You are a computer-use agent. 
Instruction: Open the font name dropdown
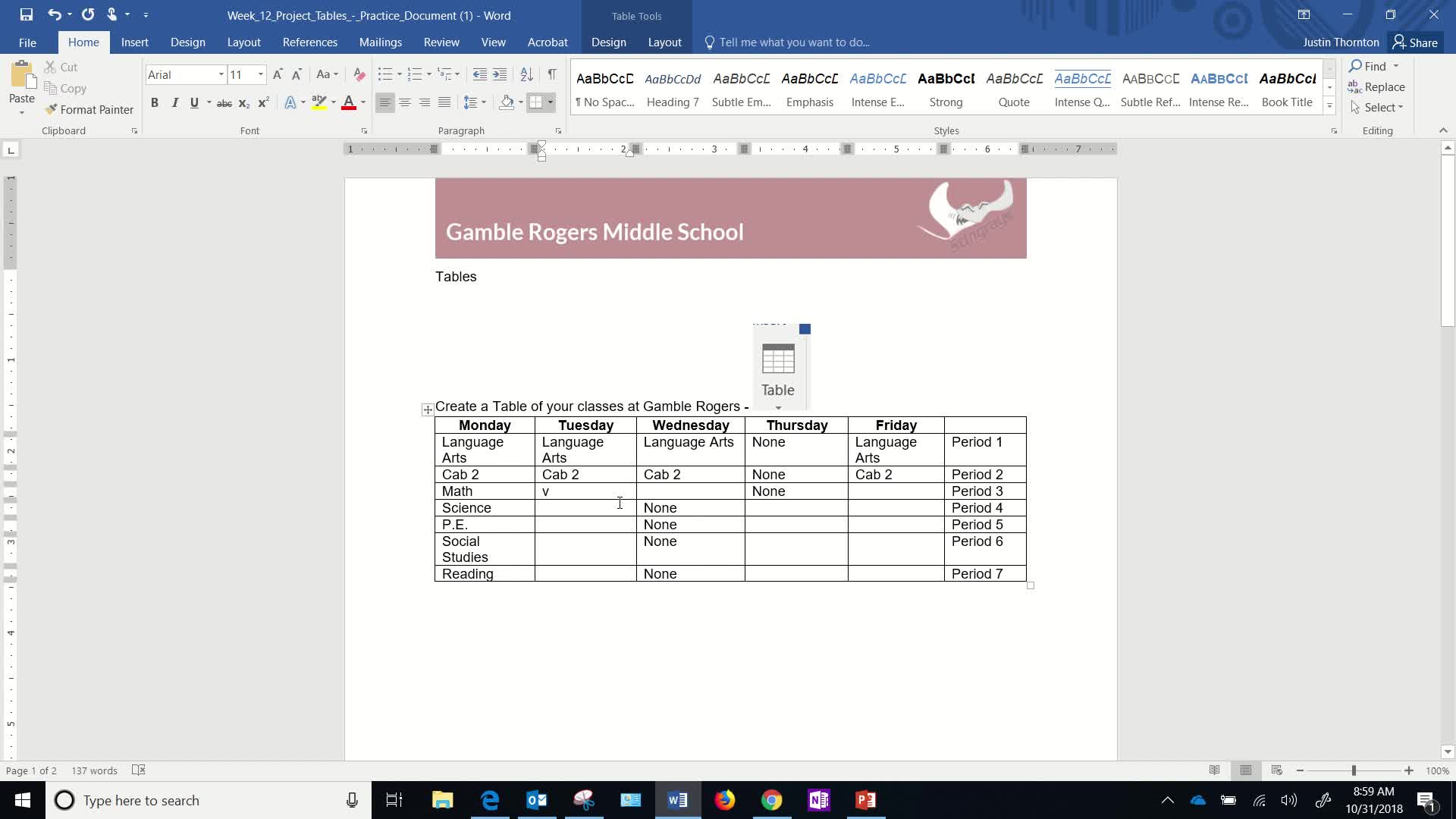[x=221, y=74]
